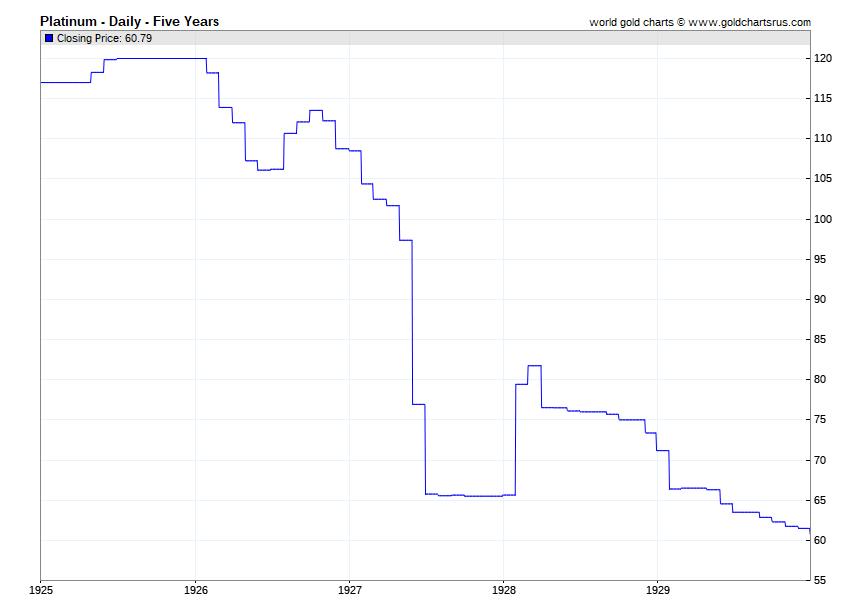
Task: Click the 1926 x-axis label
Action: click(196, 590)
